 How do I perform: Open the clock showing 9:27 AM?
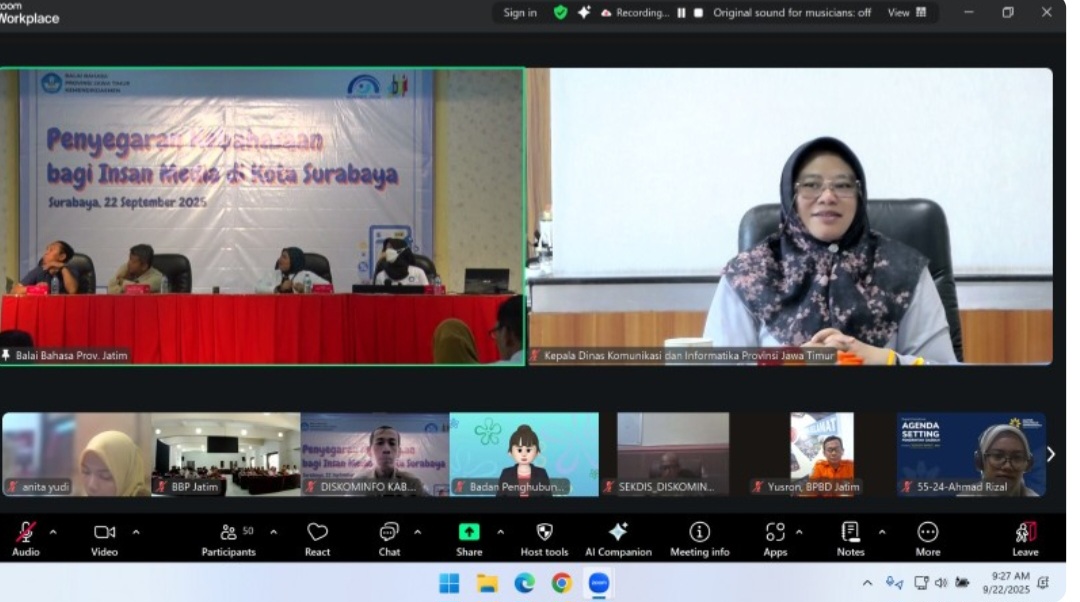coord(1006,583)
